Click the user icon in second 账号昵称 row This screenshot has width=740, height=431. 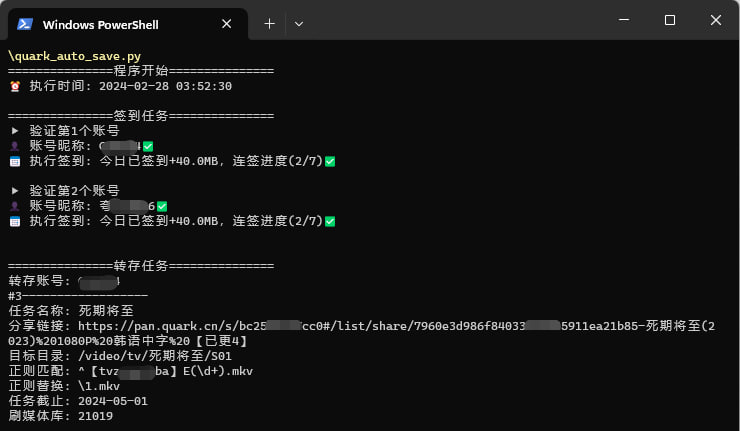(15, 206)
